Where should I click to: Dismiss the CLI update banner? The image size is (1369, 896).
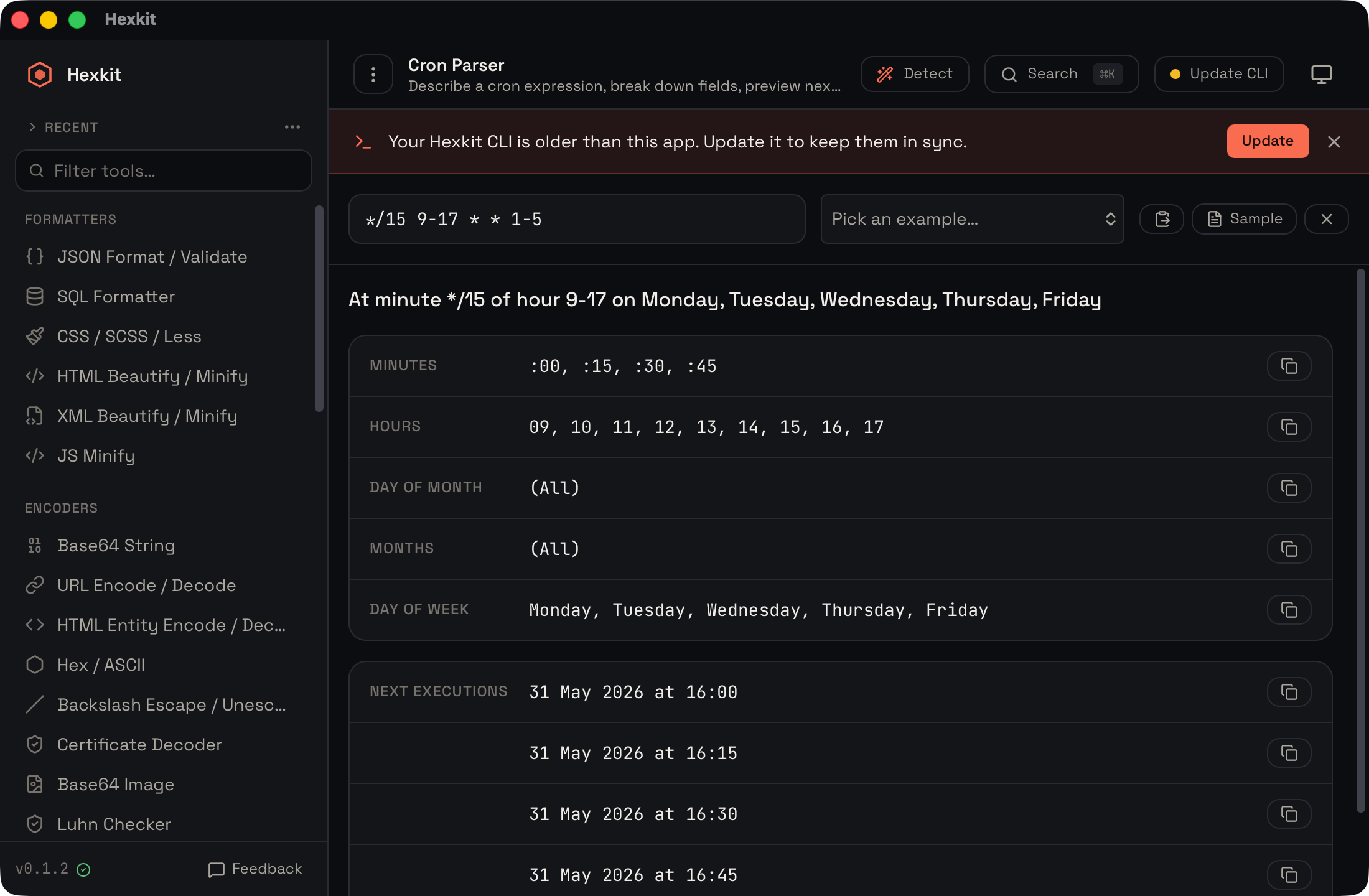pos(1334,142)
